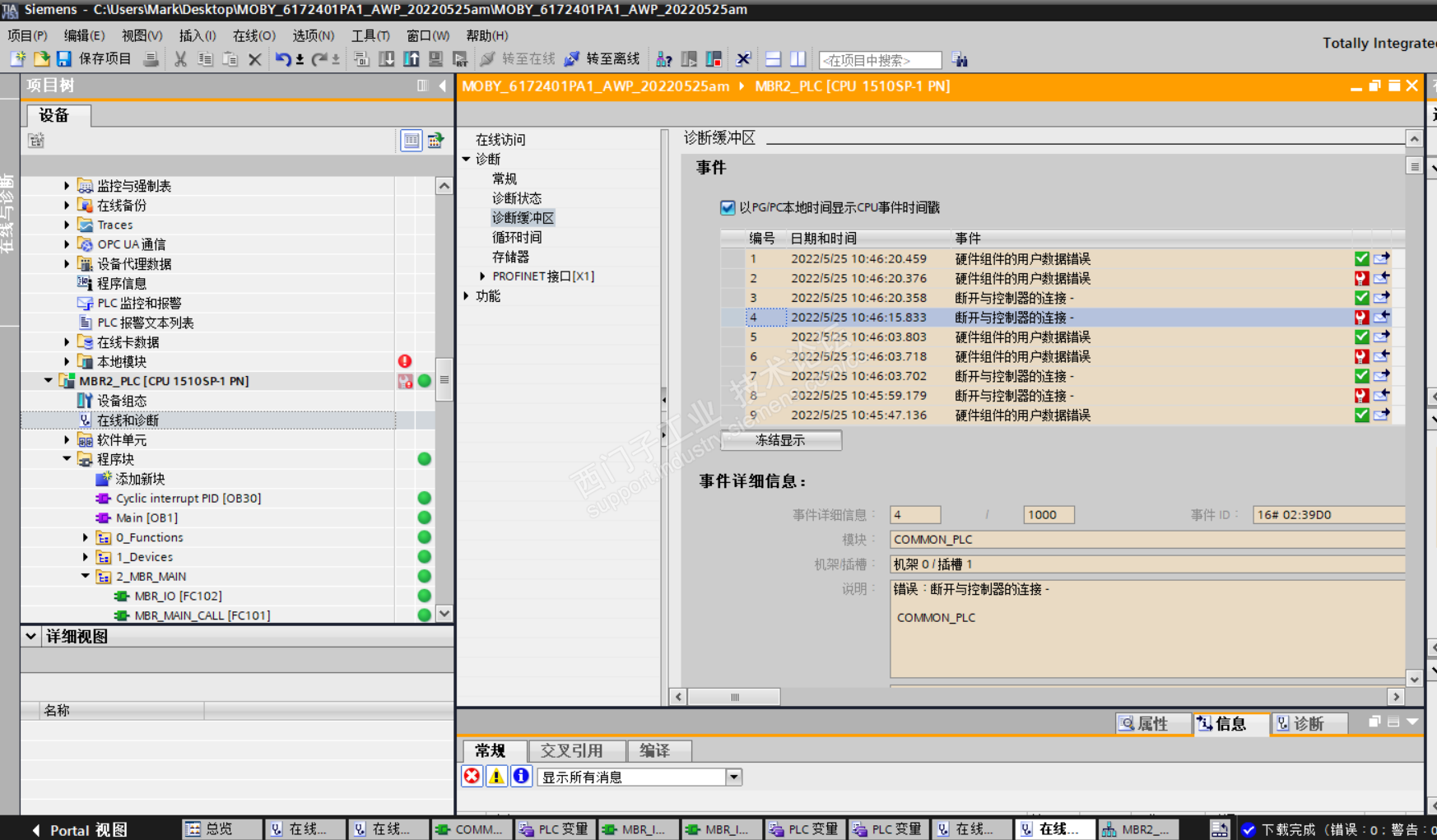Toggle information messages filter icon
This screenshot has height=840, width=1437.
click(x=521, y=777)
